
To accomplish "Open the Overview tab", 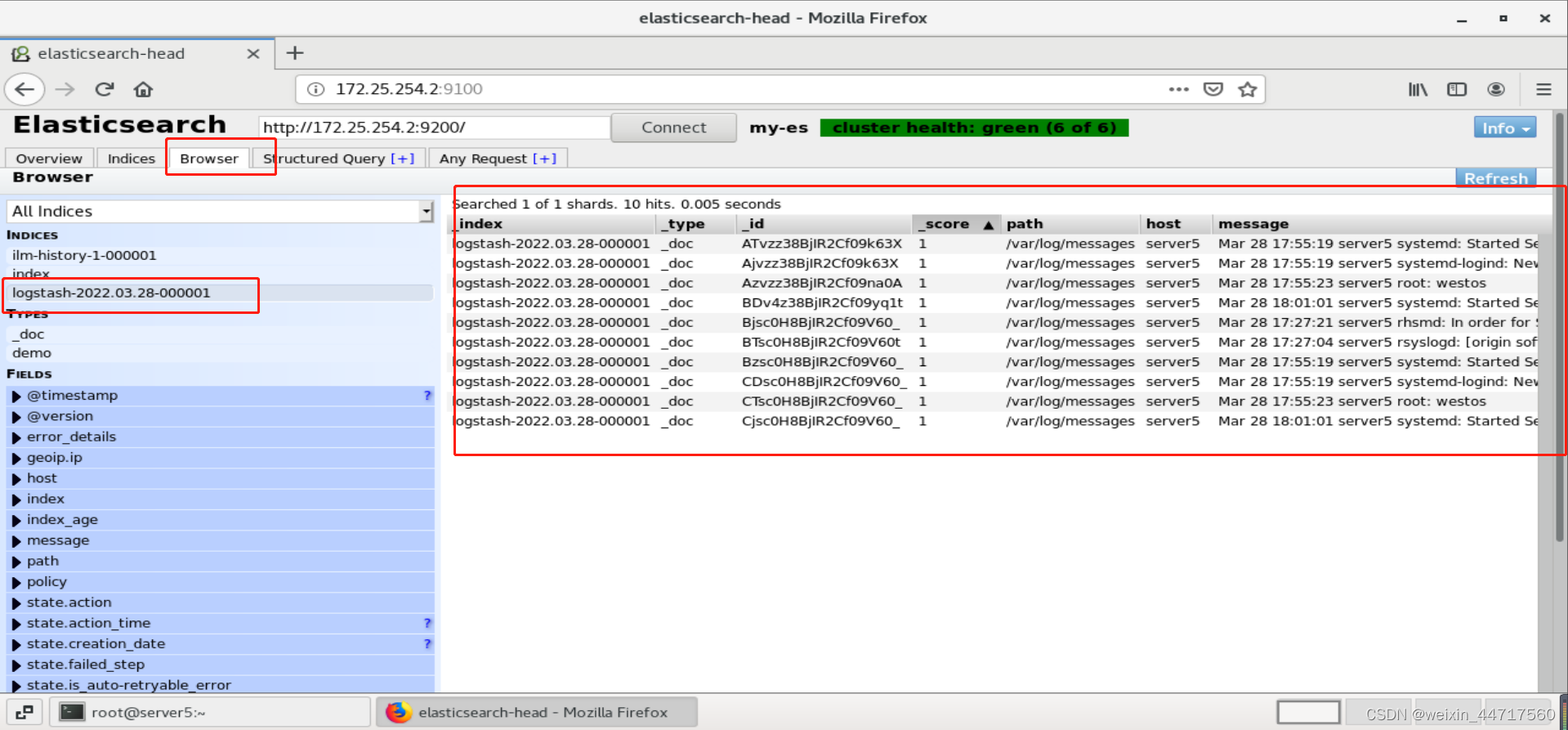I will pyautogui.click(x=49, y=159).
